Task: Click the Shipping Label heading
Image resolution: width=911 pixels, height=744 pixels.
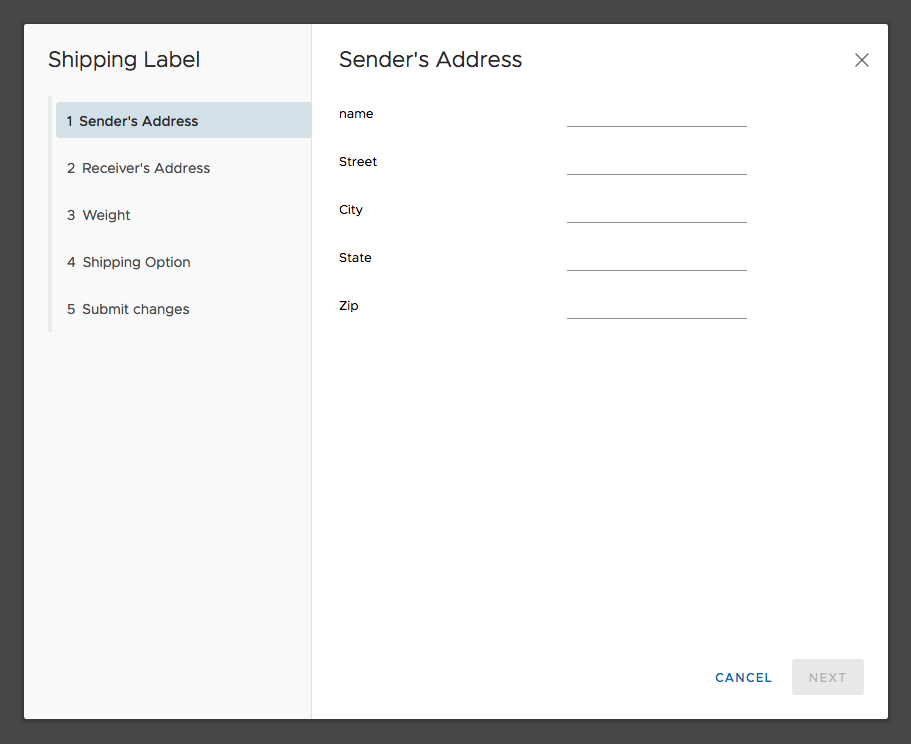Action: [x=124, y=60]
